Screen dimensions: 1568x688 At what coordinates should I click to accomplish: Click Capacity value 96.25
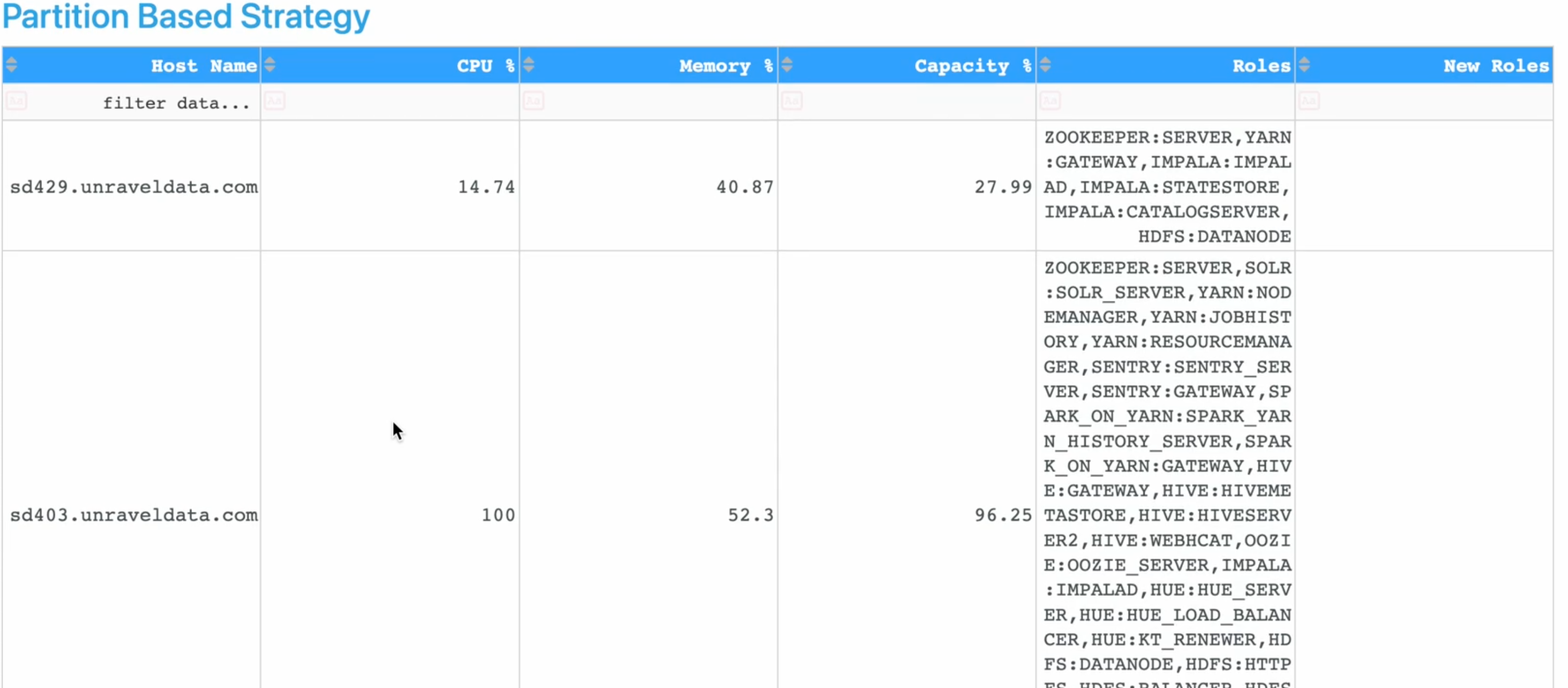click(1003, 515)
